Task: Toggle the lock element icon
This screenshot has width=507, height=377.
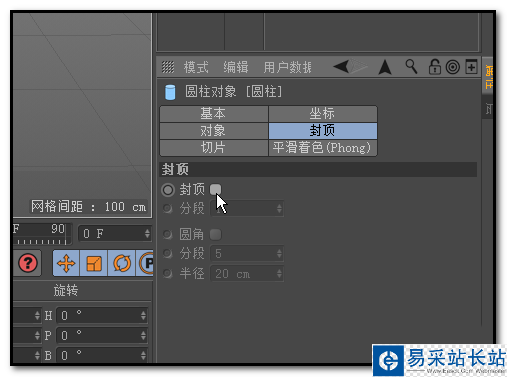Action: (434, 67)
